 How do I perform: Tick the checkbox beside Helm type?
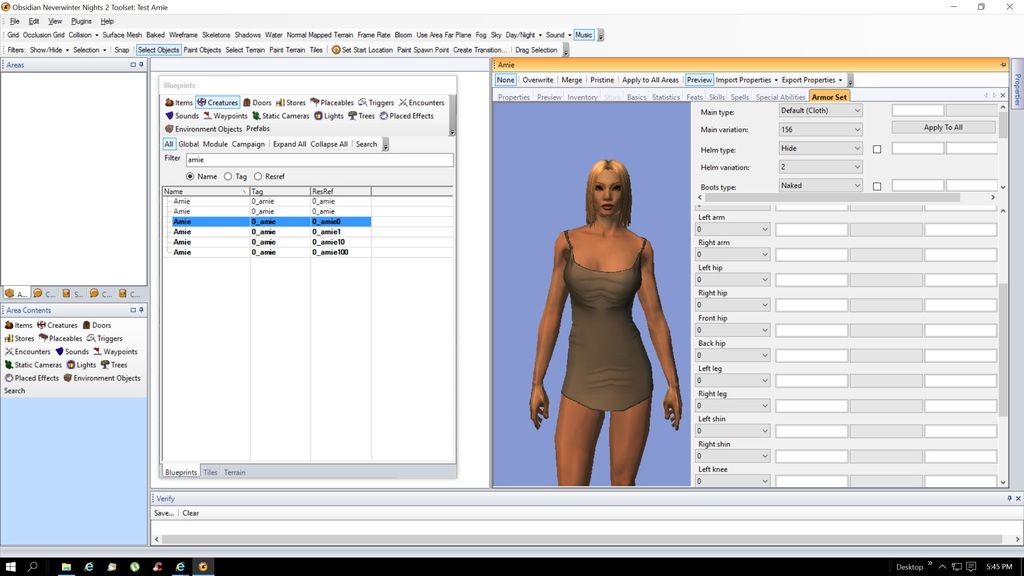point(877,149)
